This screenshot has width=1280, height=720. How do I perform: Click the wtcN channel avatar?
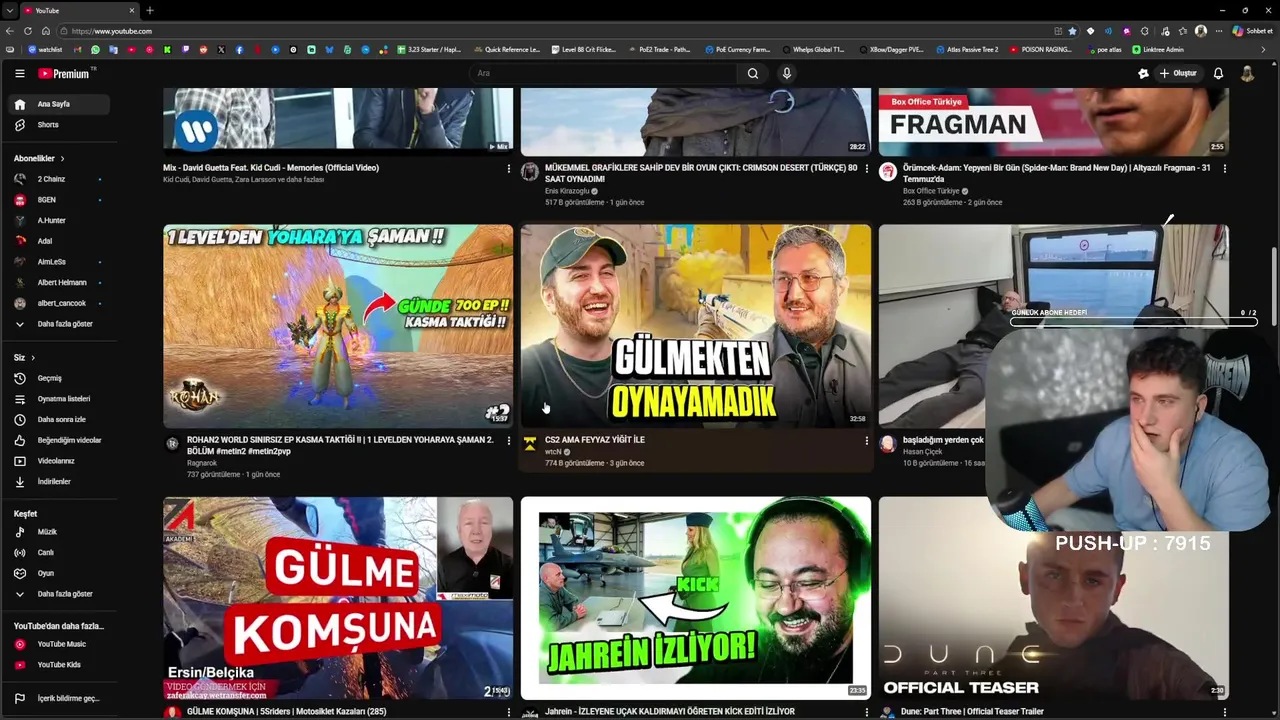pyautogui.click(x=530, y=444)
